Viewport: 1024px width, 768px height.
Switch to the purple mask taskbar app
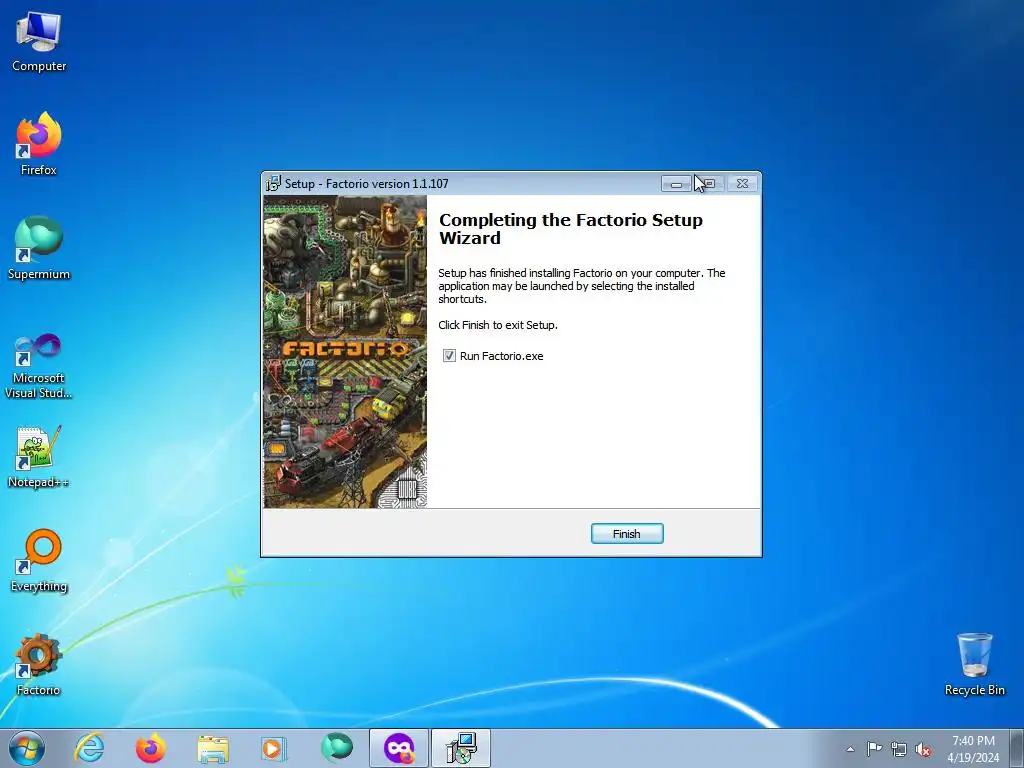(x=399, y=748)
